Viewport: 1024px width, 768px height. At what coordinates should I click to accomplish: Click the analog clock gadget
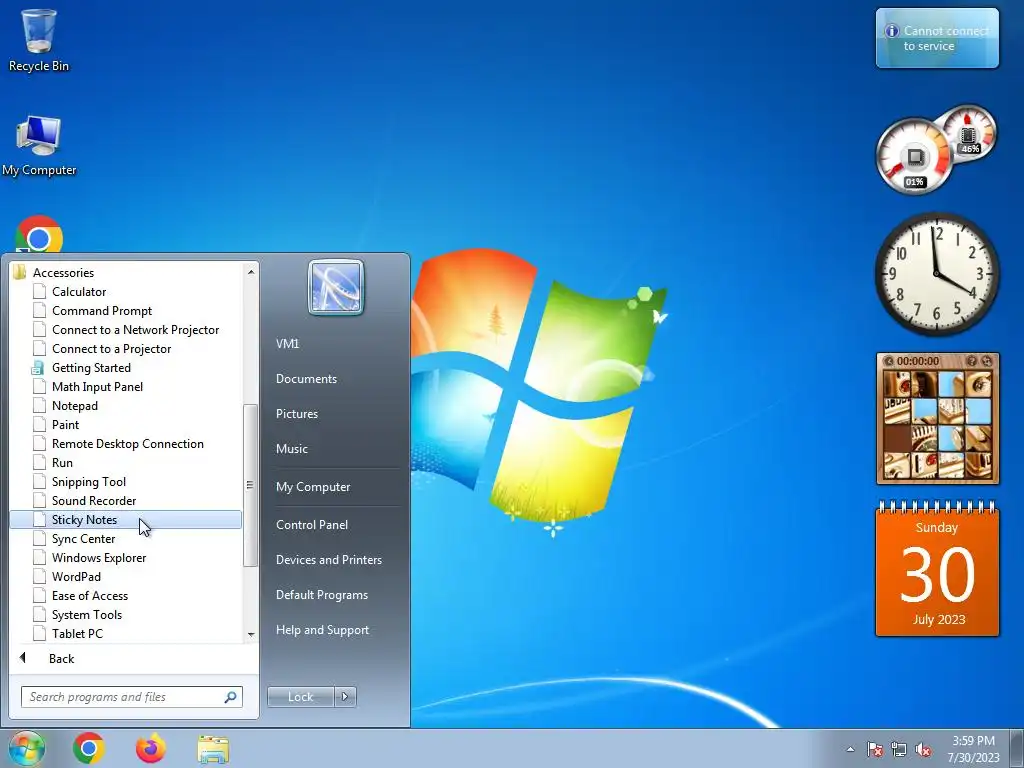click(937, 273)
